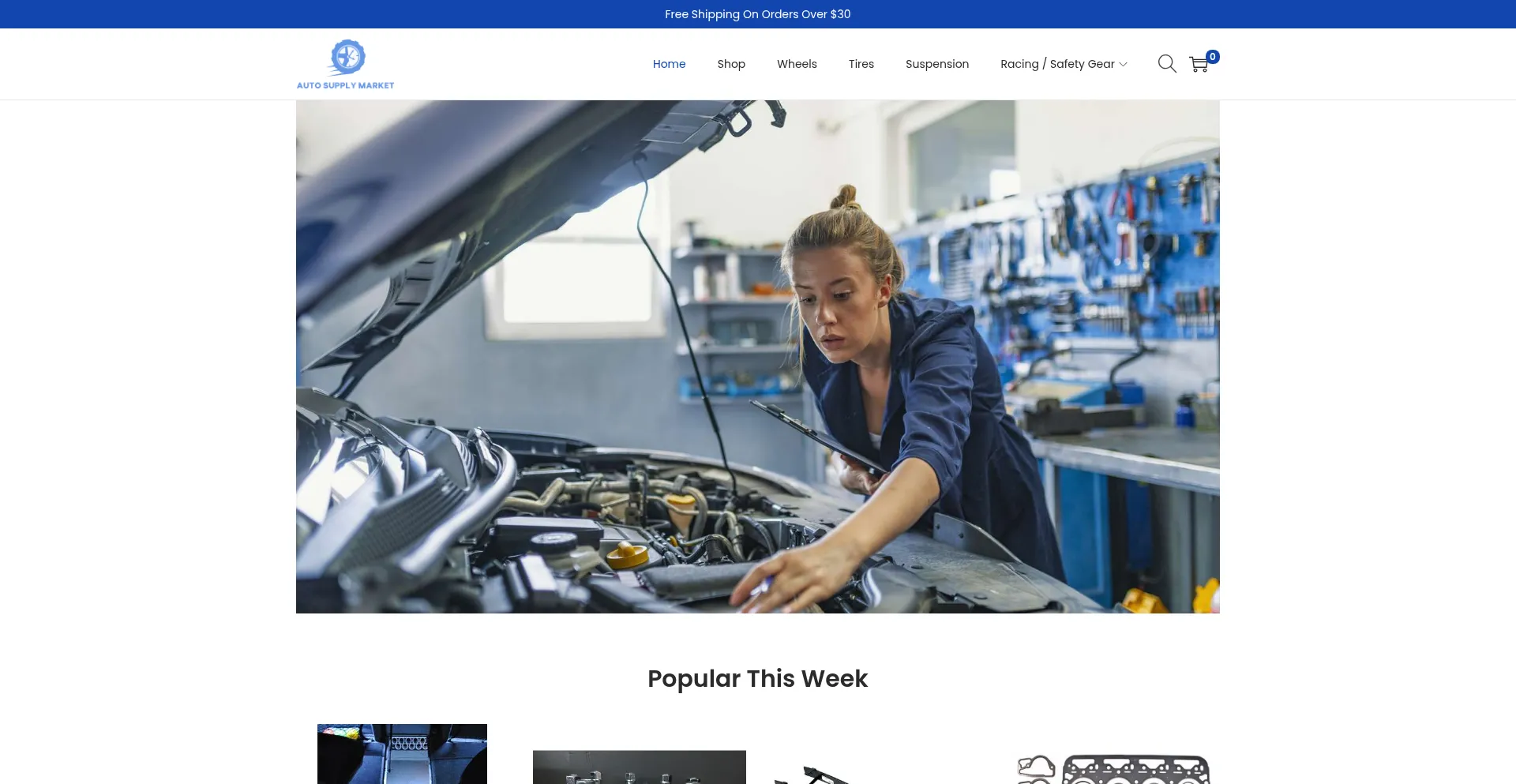Expand the Racing / Safety Gear chevron
The image size is (1516, 784).
tap(1123, 65)
